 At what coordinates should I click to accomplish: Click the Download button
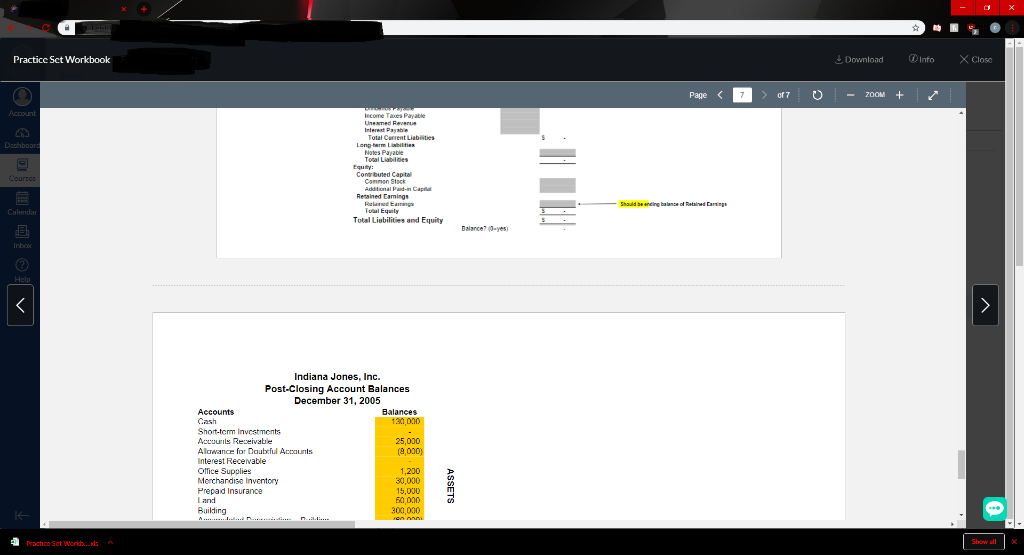point(859,59)
